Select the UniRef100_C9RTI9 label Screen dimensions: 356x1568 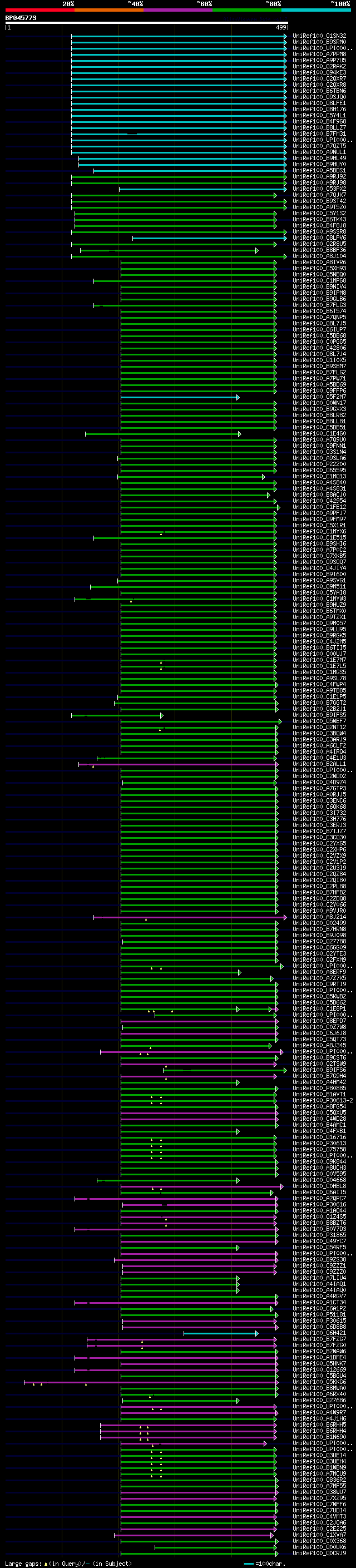point(319,985)
